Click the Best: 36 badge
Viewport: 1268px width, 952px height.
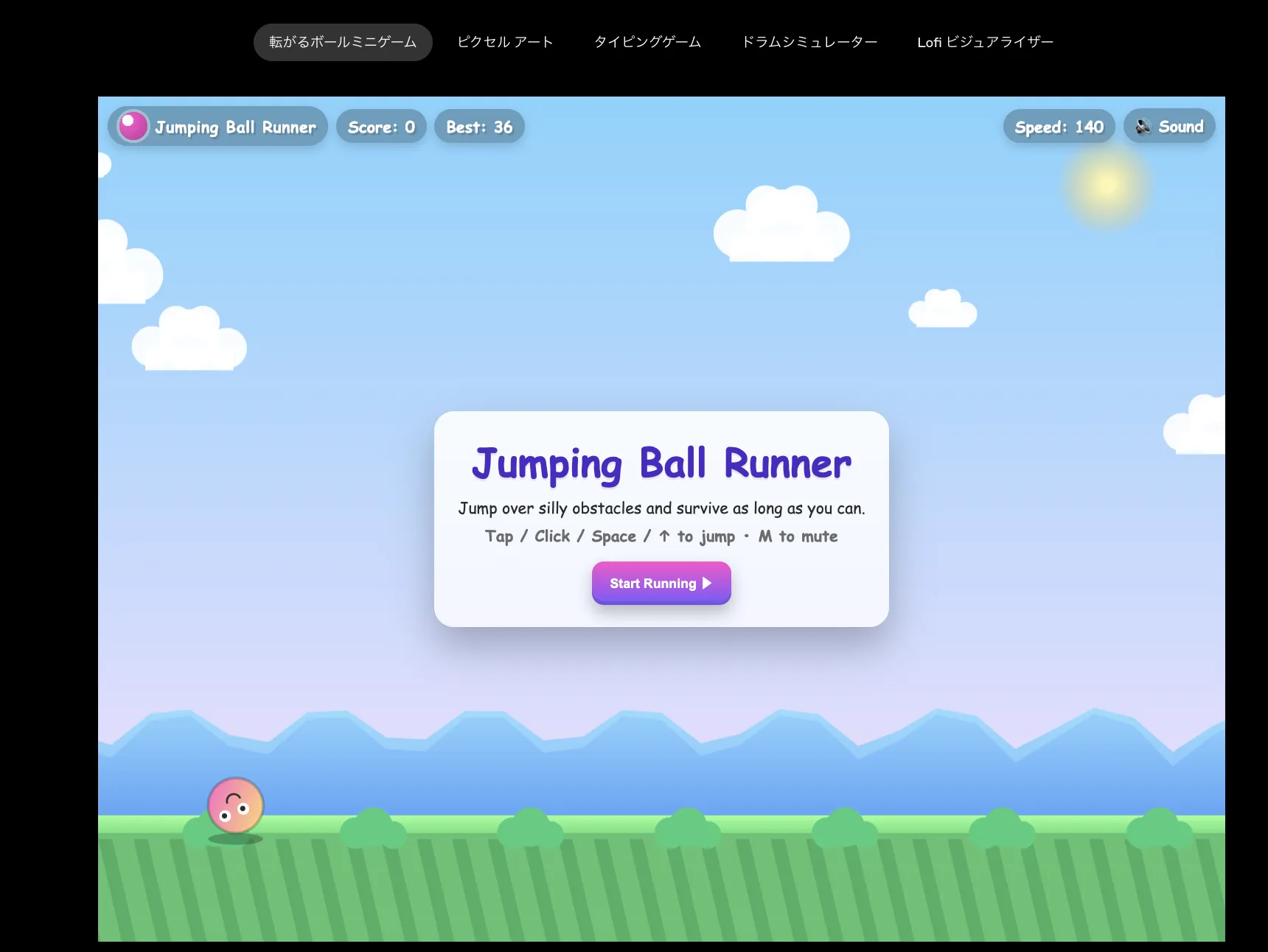(x=479, y=127)
